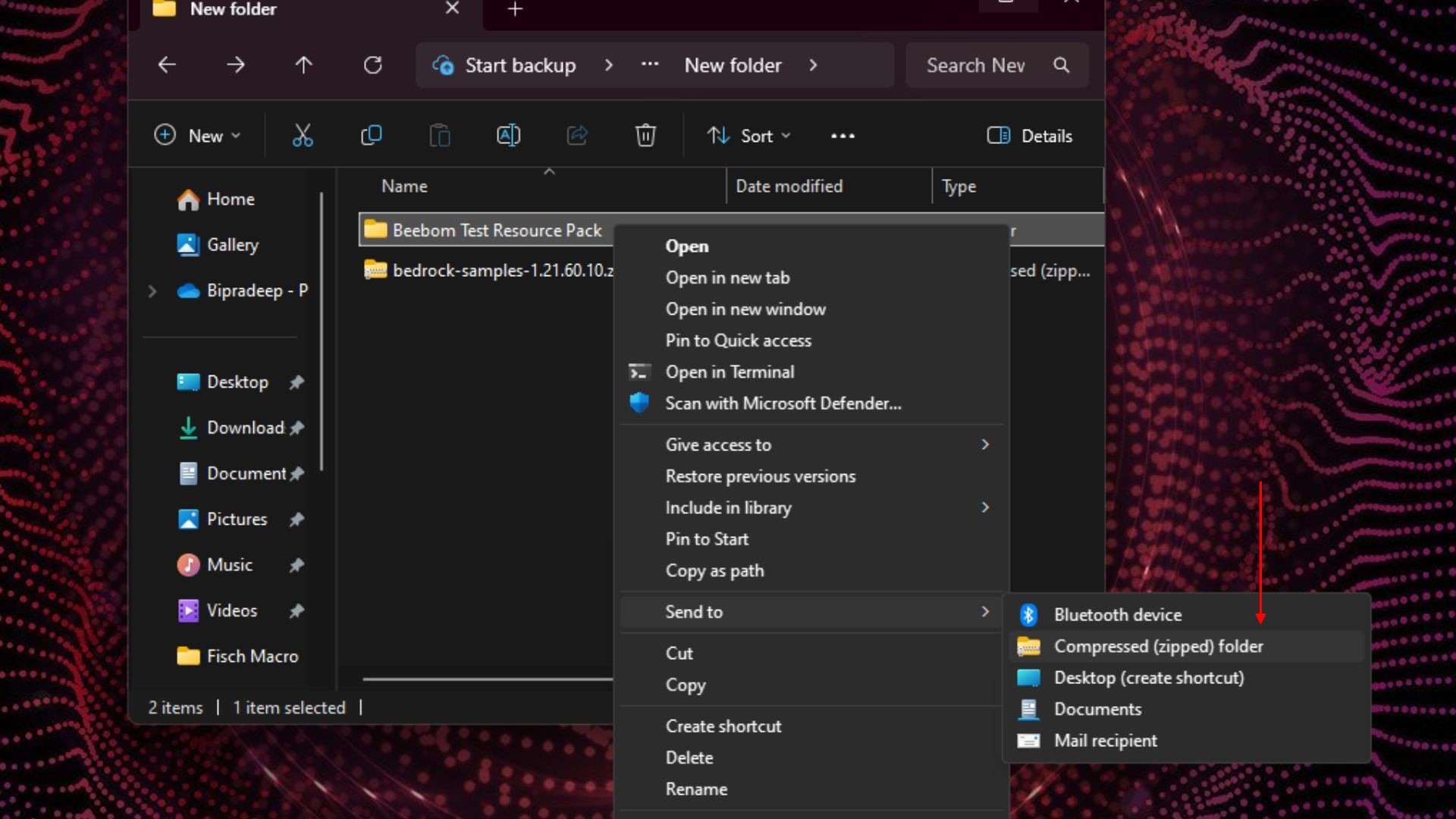Screen dimensions: 1456x819
Task: Open a new tab with plus button
Action: click(515, 9)
